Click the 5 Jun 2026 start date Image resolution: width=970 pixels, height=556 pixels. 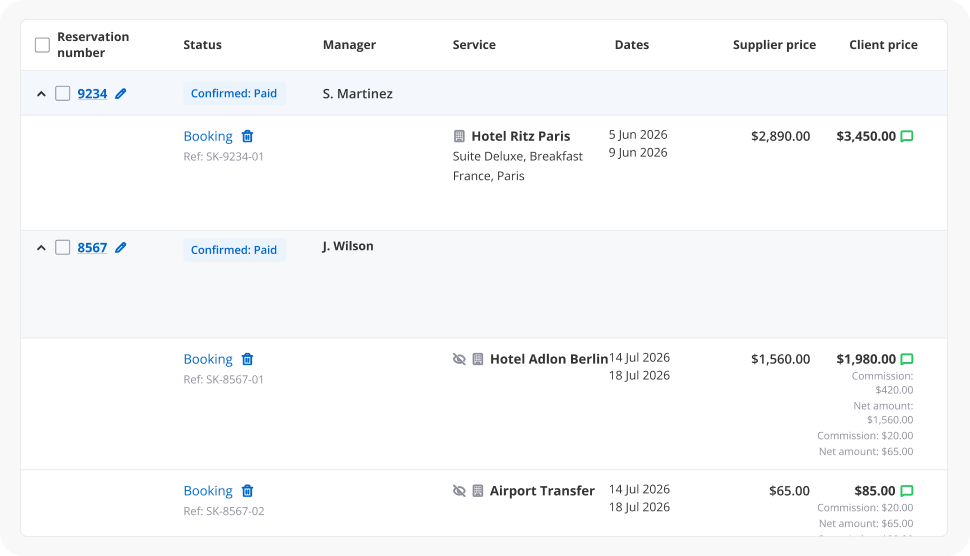point(638,135)
